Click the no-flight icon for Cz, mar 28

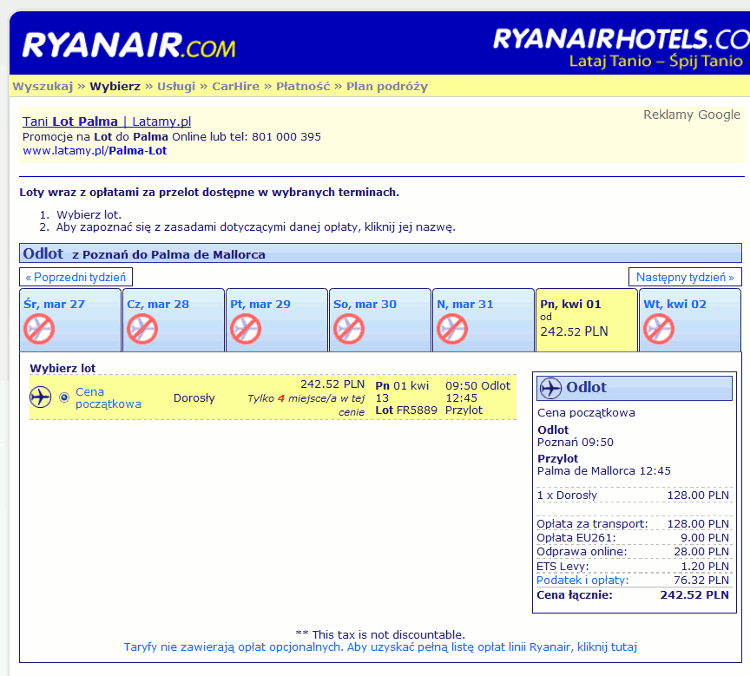[x=142, y=329]
